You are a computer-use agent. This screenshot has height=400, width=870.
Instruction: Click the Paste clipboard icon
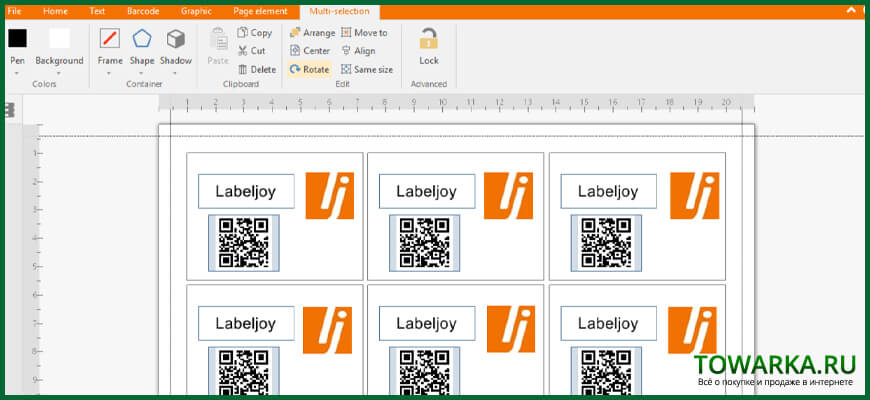point(218,39)
